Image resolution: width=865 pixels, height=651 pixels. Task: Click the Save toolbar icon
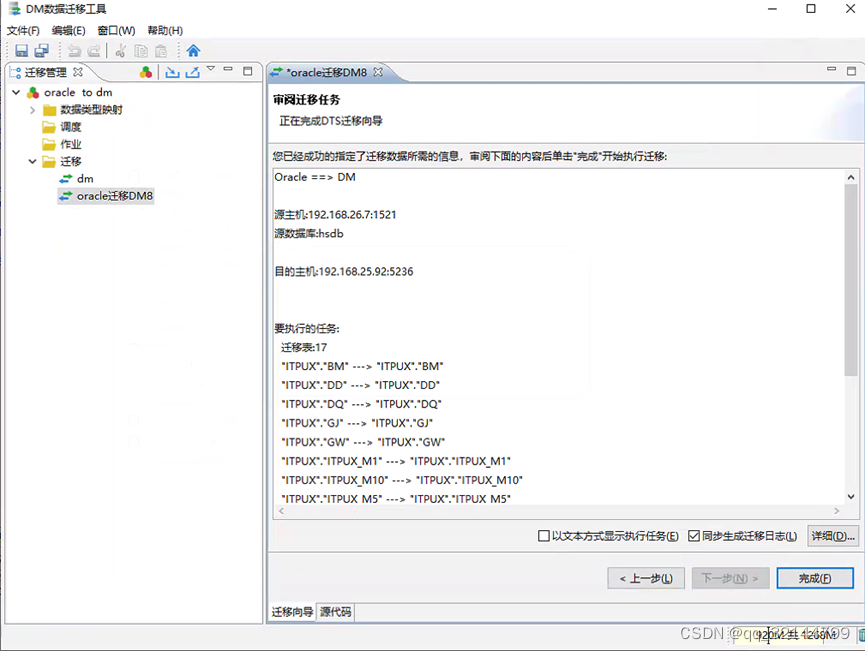pyautogui.click(x=22, y=51)
